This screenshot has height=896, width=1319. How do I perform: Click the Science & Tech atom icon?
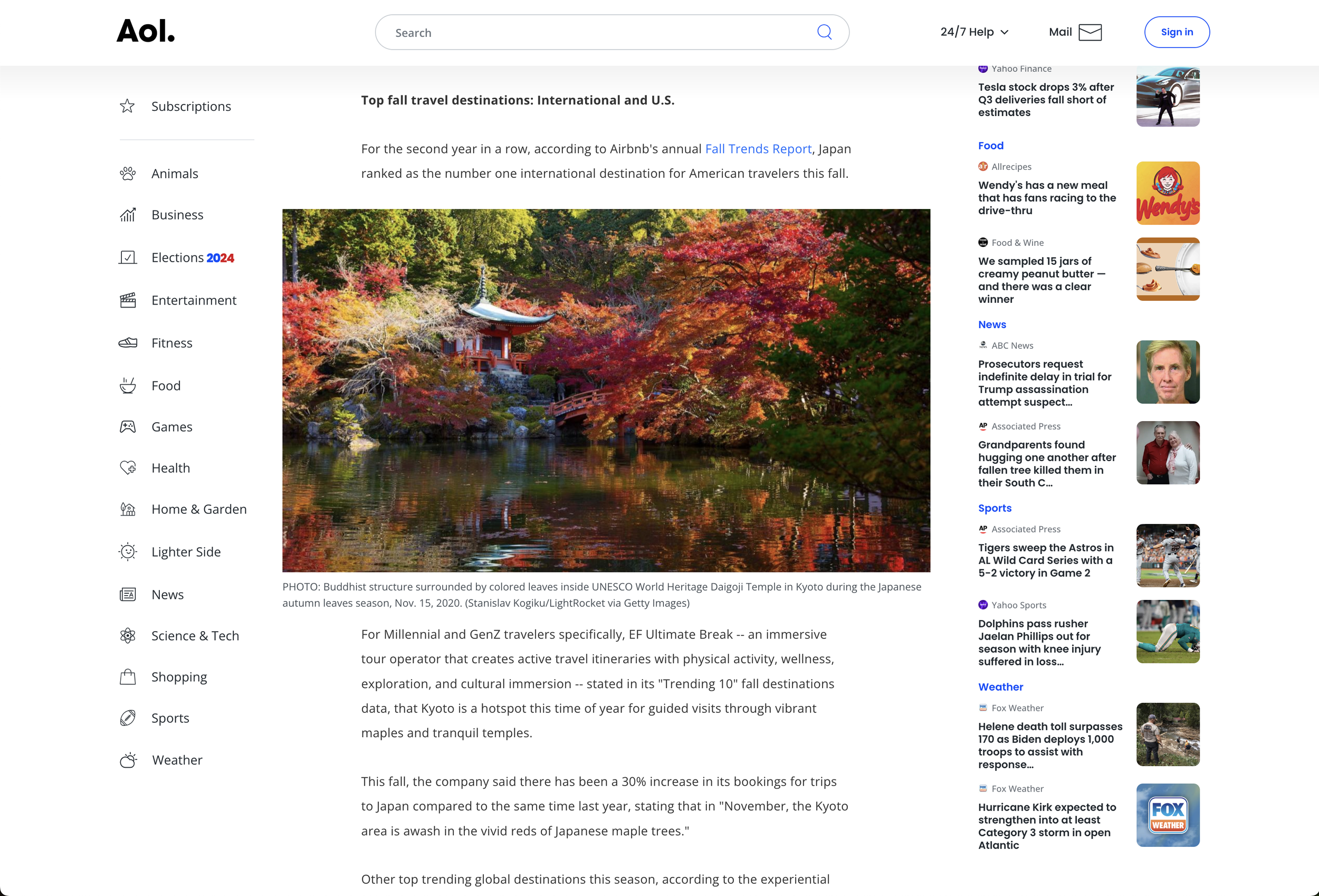click(x=128, y=635)
